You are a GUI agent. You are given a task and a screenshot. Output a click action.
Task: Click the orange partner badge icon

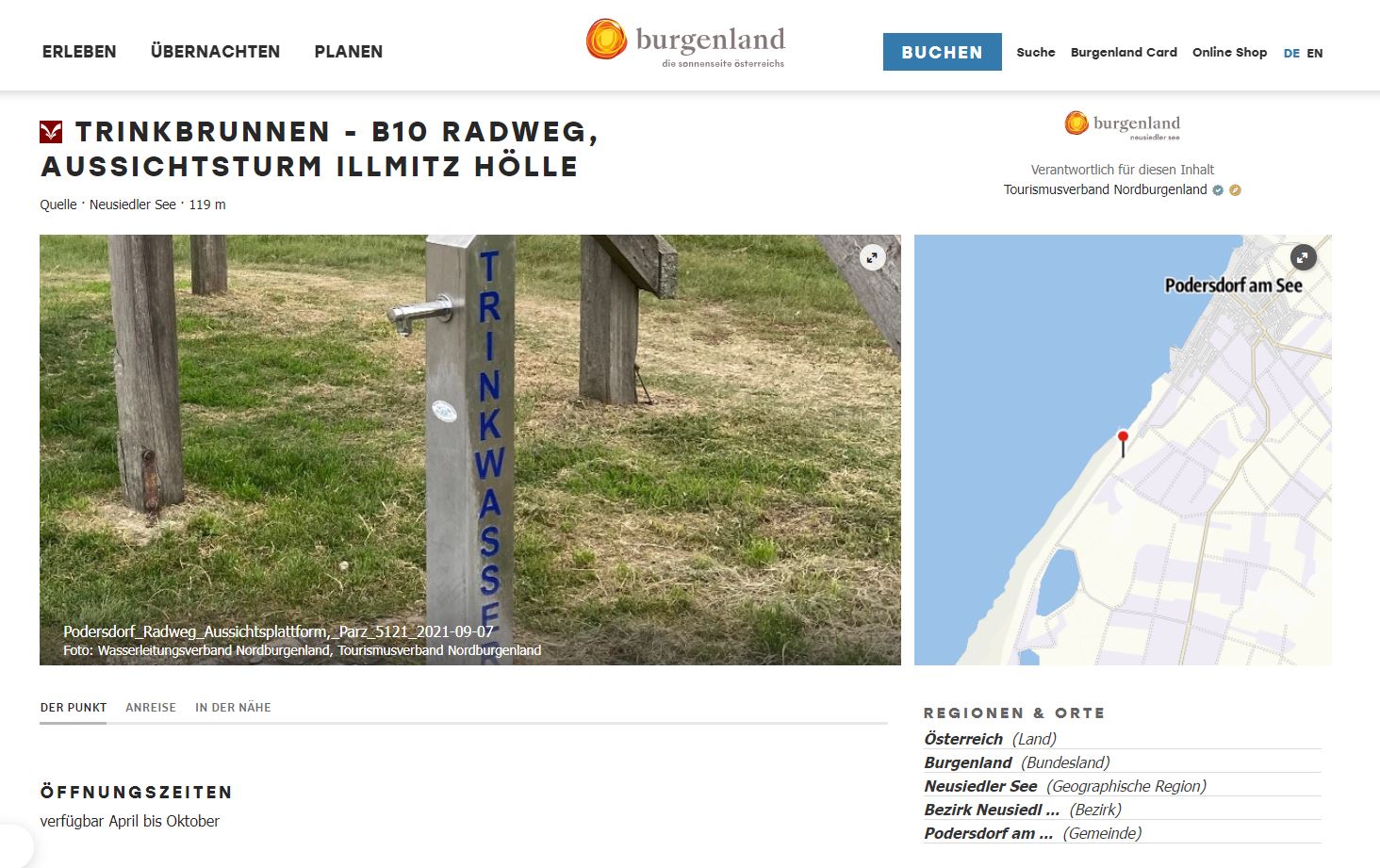1235,190
